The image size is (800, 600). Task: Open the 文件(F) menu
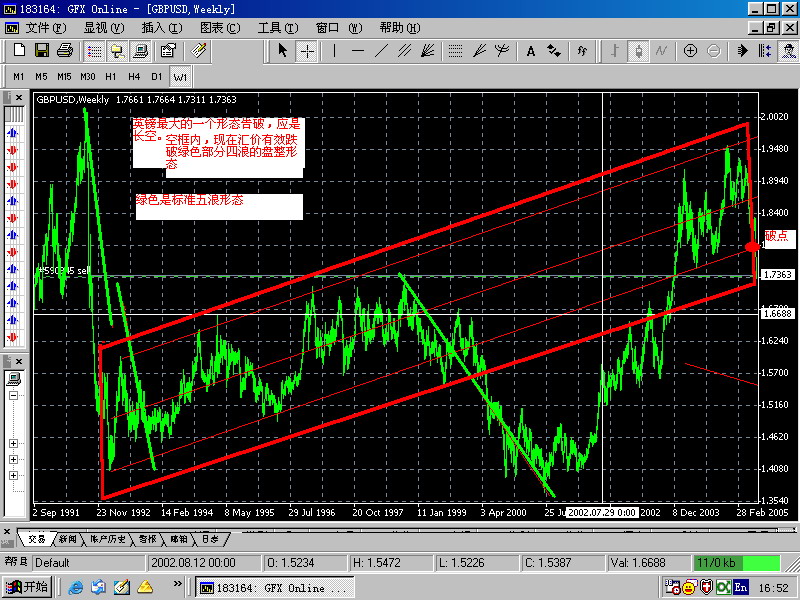(x=46, y=28)
